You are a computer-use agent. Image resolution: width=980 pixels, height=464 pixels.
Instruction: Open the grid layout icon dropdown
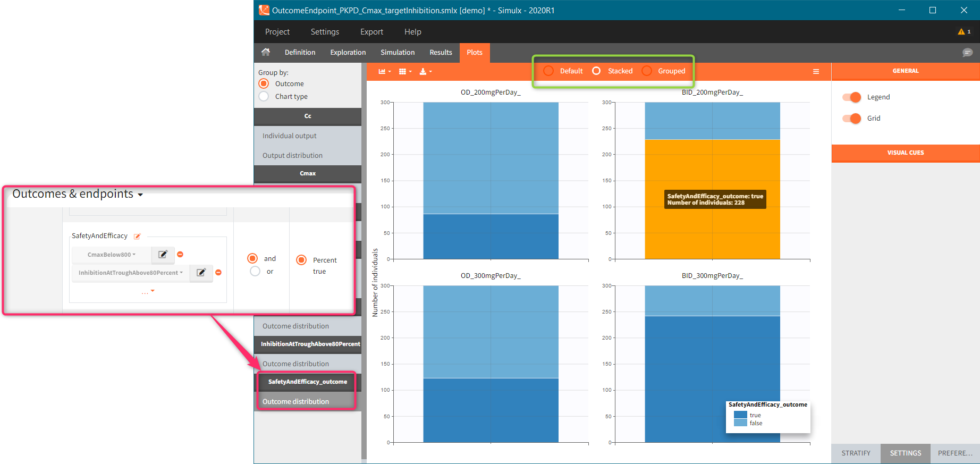tap(405, 72)
